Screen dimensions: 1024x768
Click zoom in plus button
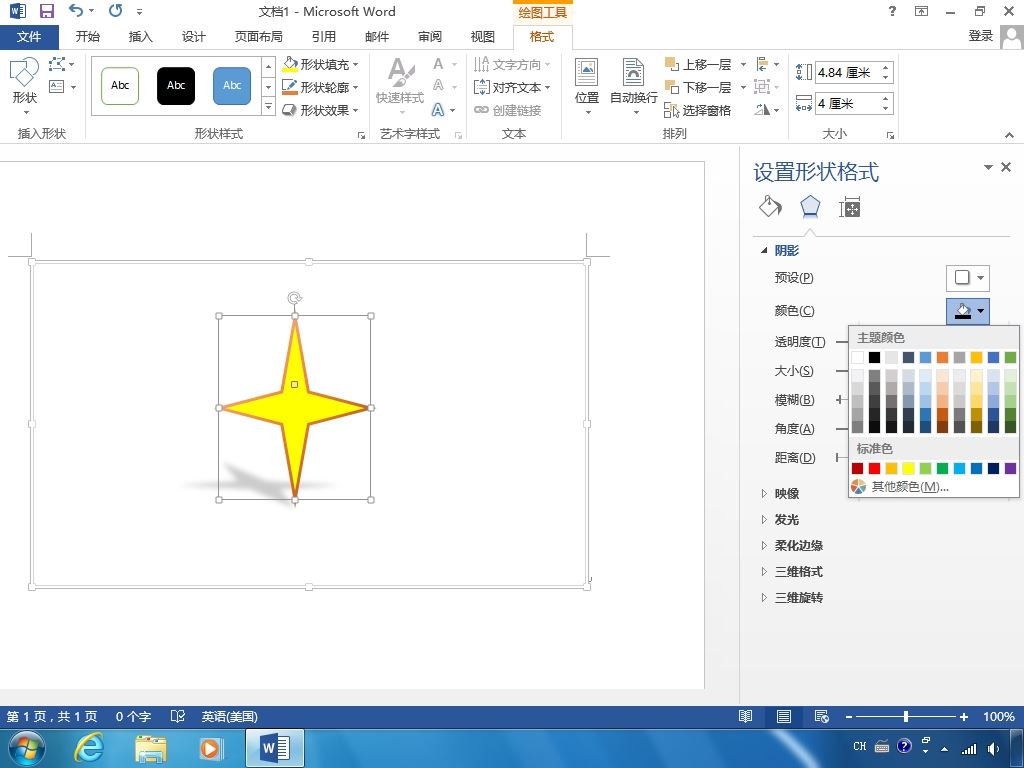[x=964, y=716]
